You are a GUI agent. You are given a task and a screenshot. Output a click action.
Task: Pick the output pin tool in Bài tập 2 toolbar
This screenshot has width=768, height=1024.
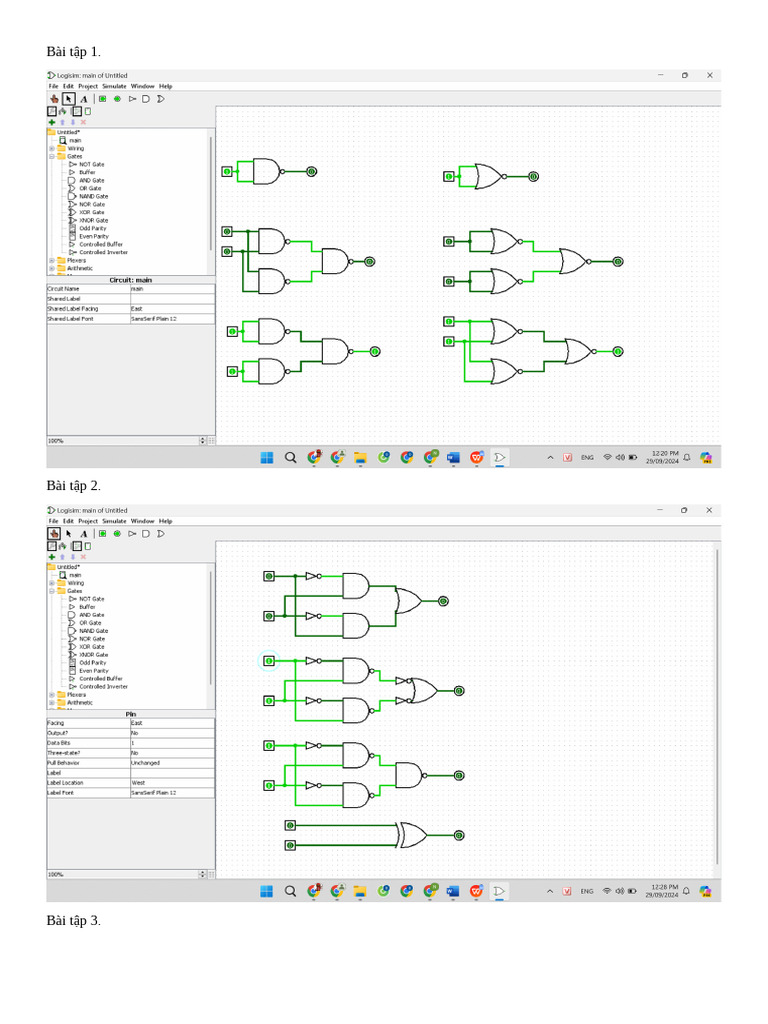tap(118, 534)
